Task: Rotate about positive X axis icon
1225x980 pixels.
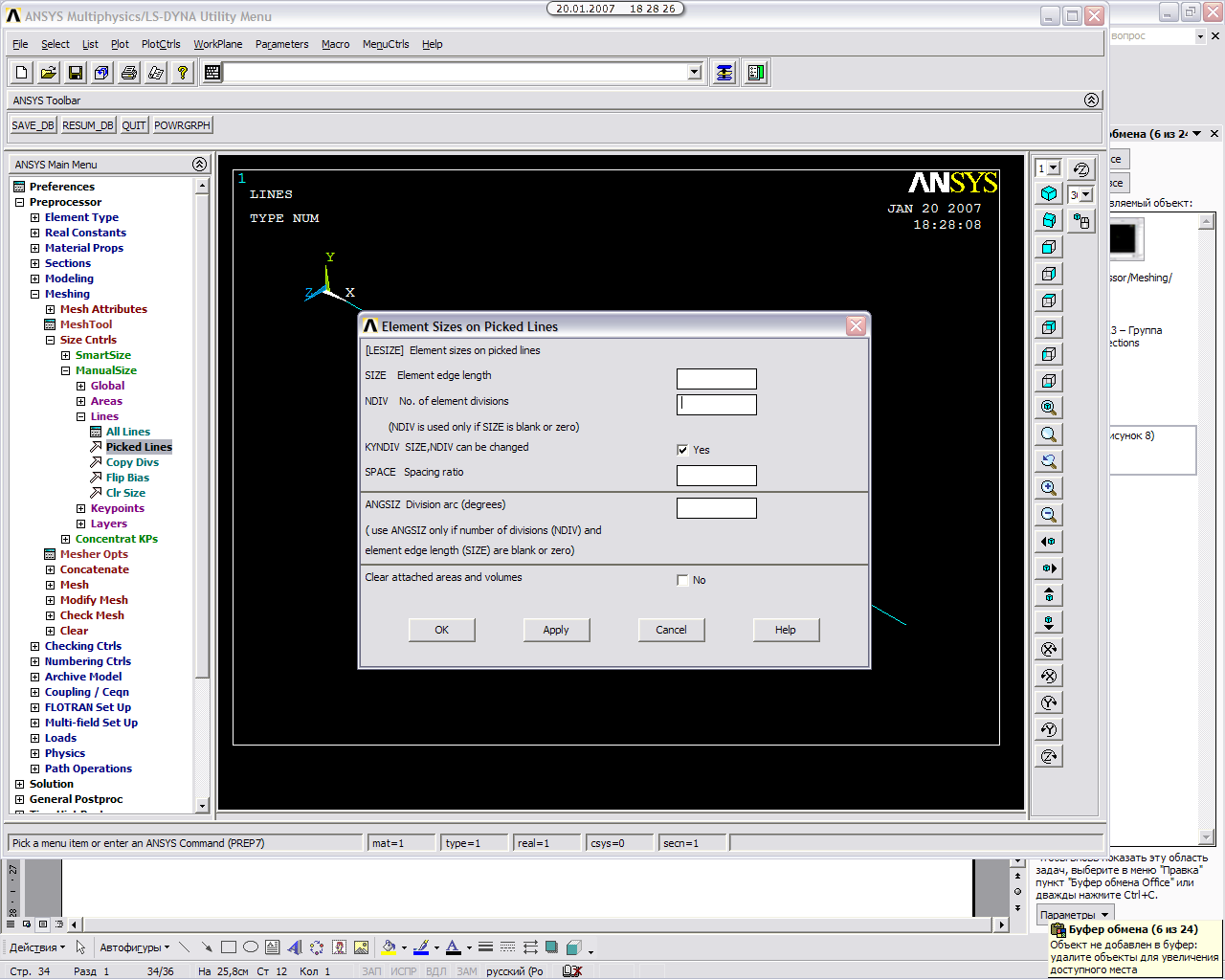Action: point(1049,649)
